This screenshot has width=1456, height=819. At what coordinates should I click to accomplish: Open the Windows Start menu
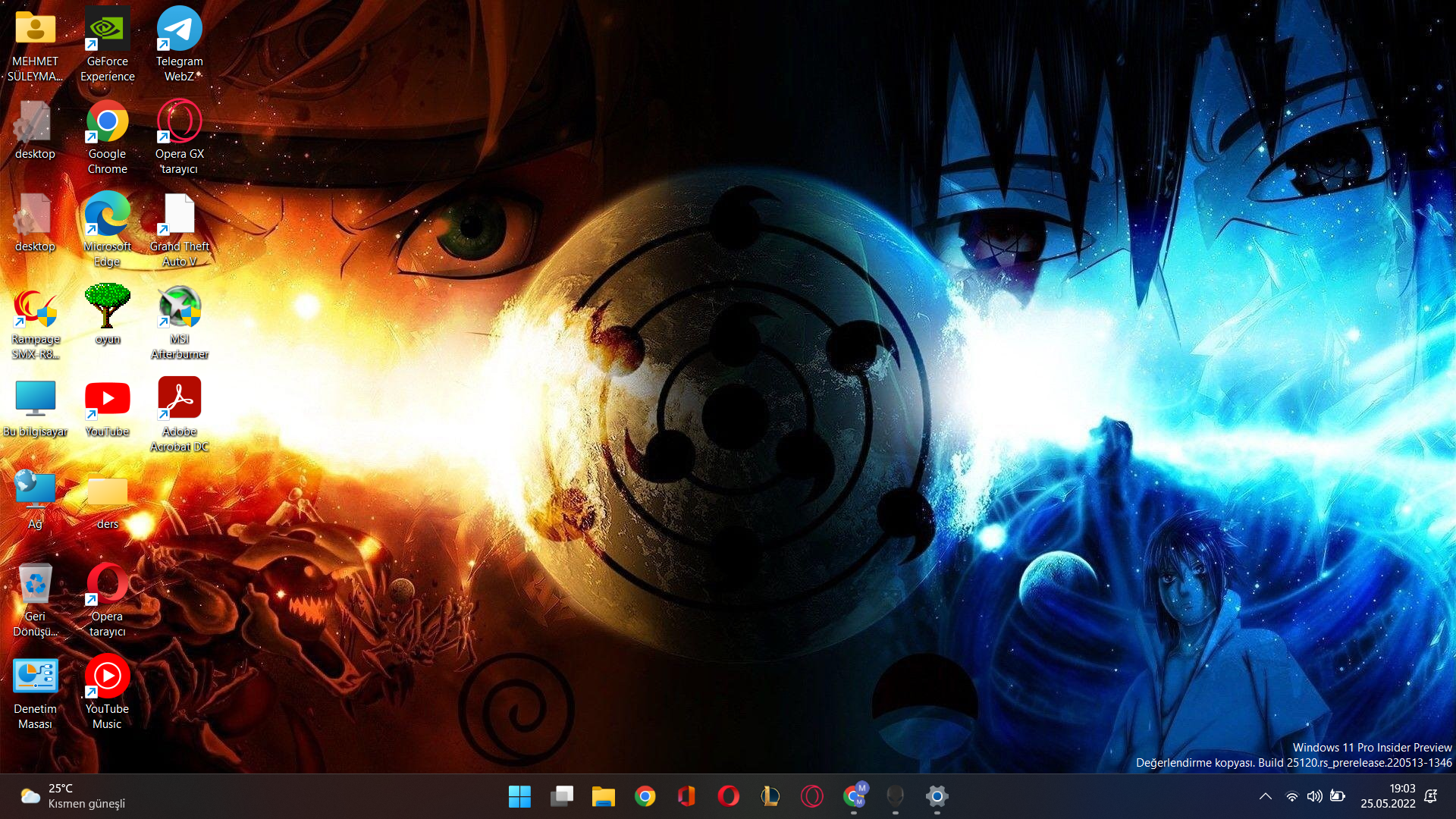519,796
